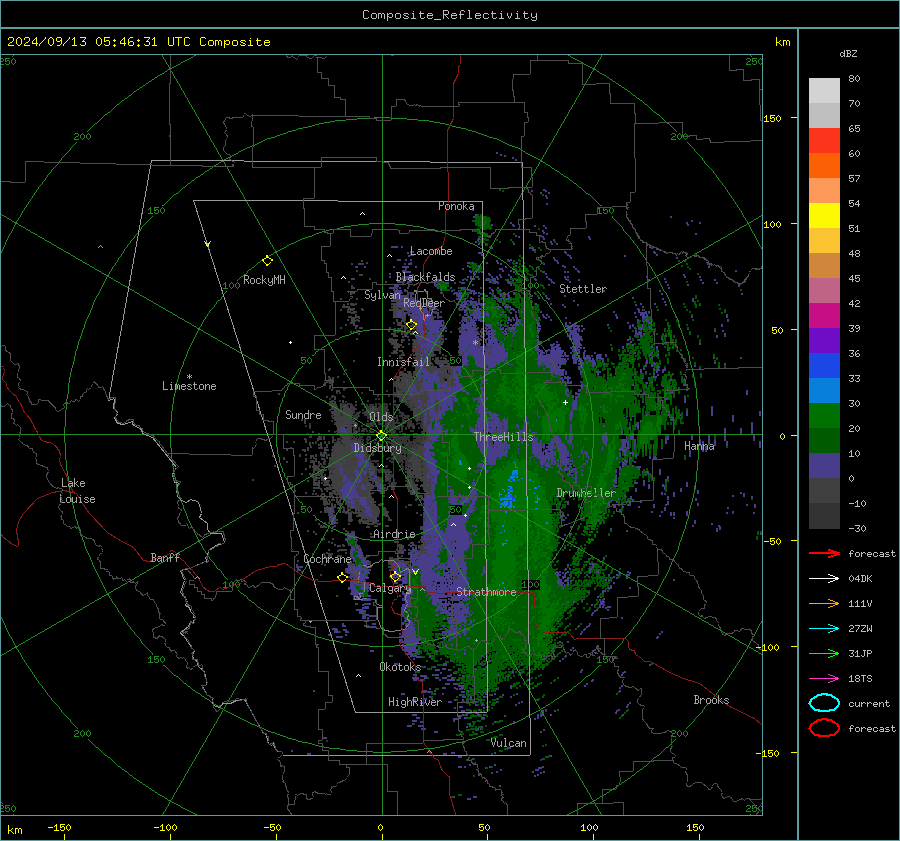Click the cyan current ellipse legend icon

pos(824,703)
